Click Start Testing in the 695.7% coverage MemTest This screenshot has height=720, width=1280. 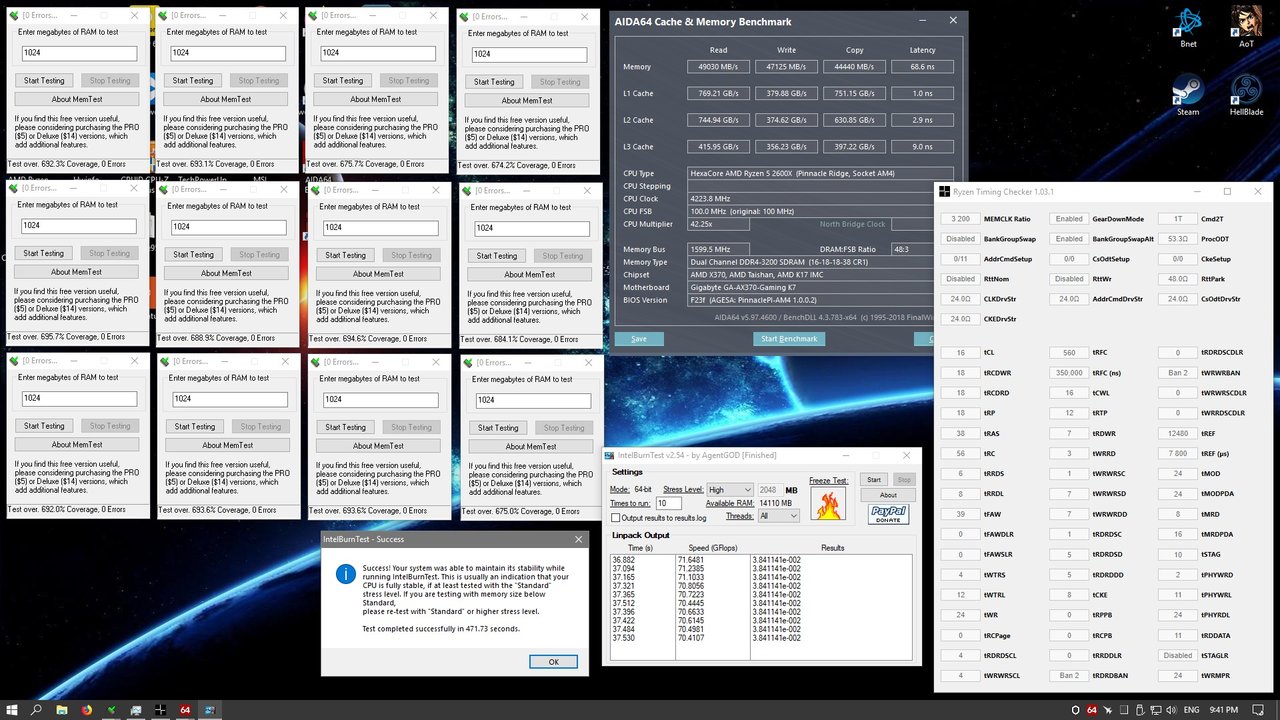point(44,253)
